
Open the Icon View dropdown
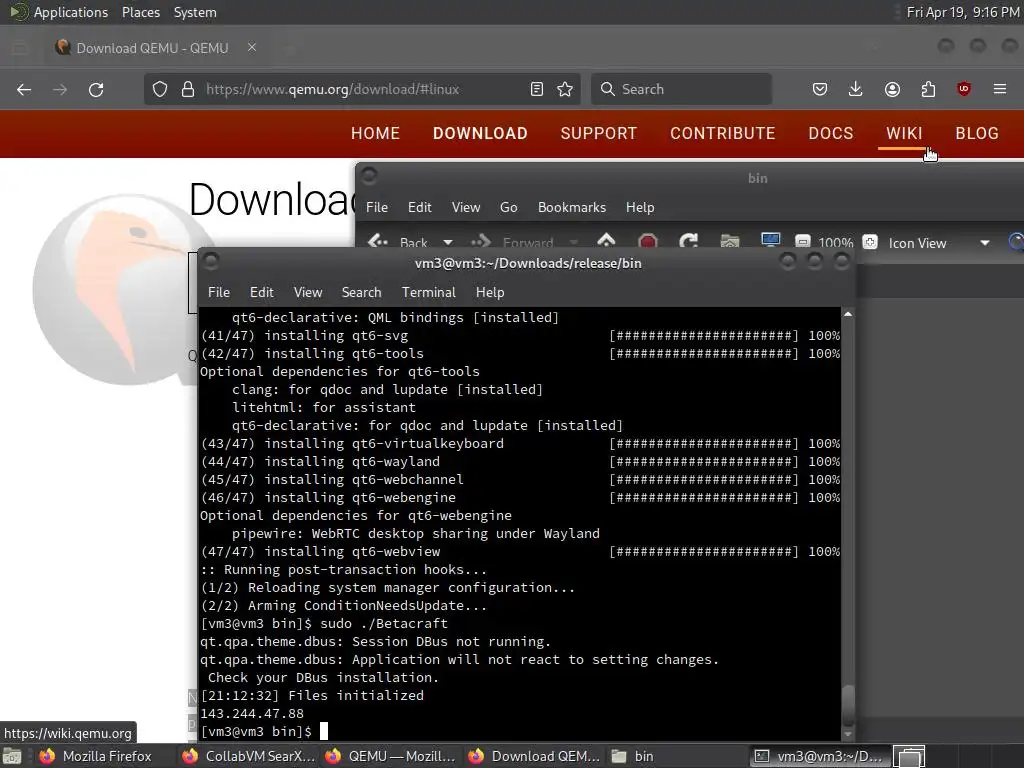tap(939, 243)
